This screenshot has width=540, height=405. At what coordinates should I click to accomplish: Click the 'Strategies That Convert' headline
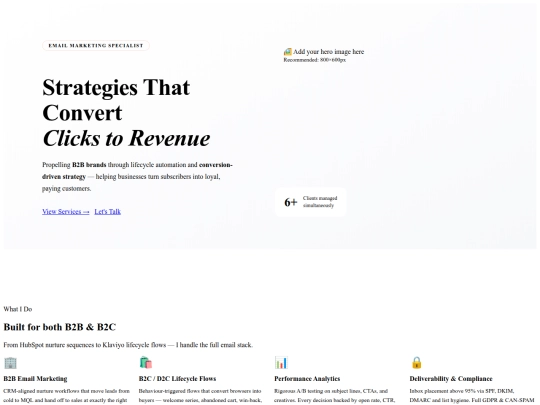(x=116, y=100)
